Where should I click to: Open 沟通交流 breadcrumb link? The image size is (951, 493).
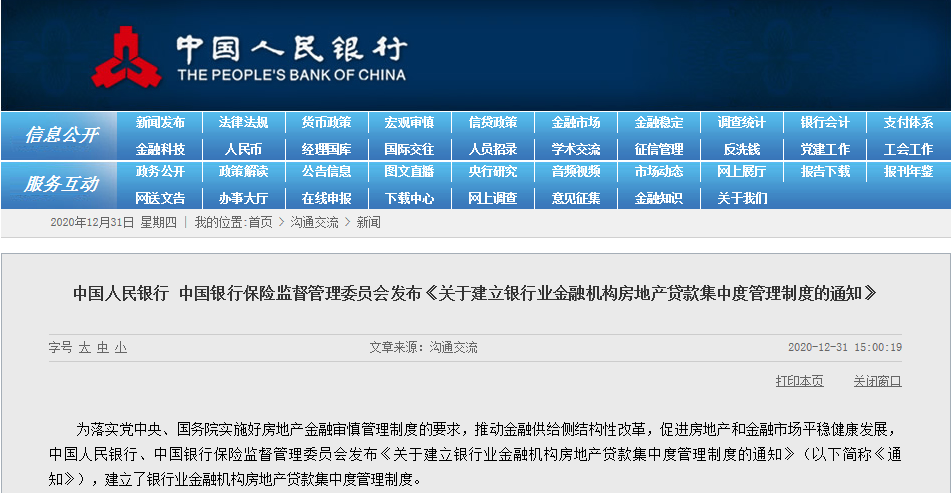coord(314,223)
